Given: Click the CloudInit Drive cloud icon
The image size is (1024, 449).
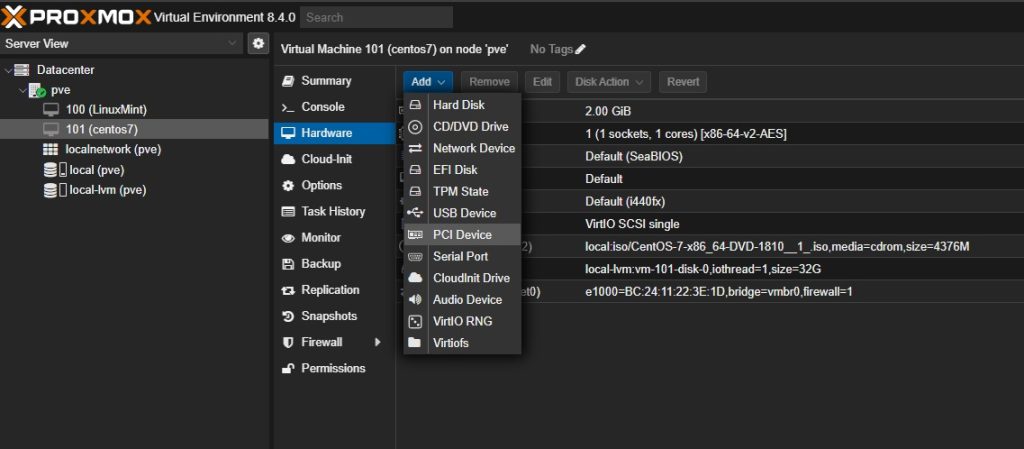Looking at the screenshot, I should pos(415,278).
